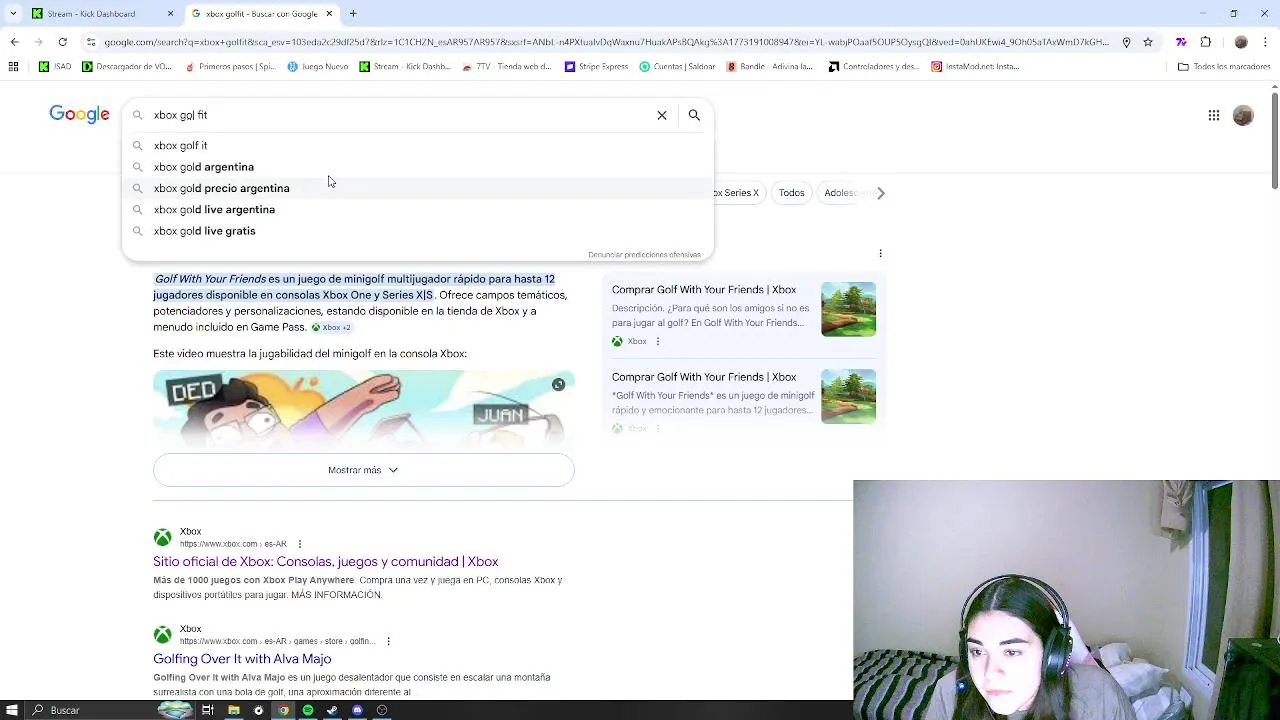Open the Cuentas | Saldoar bookmark
Image resolution: width=1280 pixels, height=720 pixels.
(677, 67)
